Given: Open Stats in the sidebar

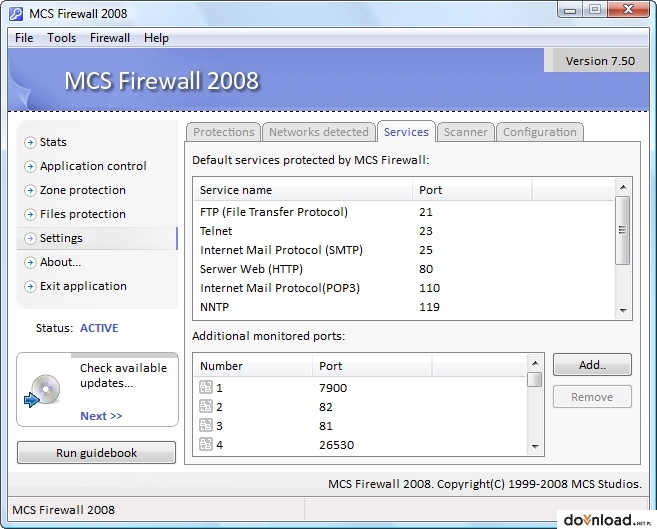Looking at the screenshot, I should (53, 142).
